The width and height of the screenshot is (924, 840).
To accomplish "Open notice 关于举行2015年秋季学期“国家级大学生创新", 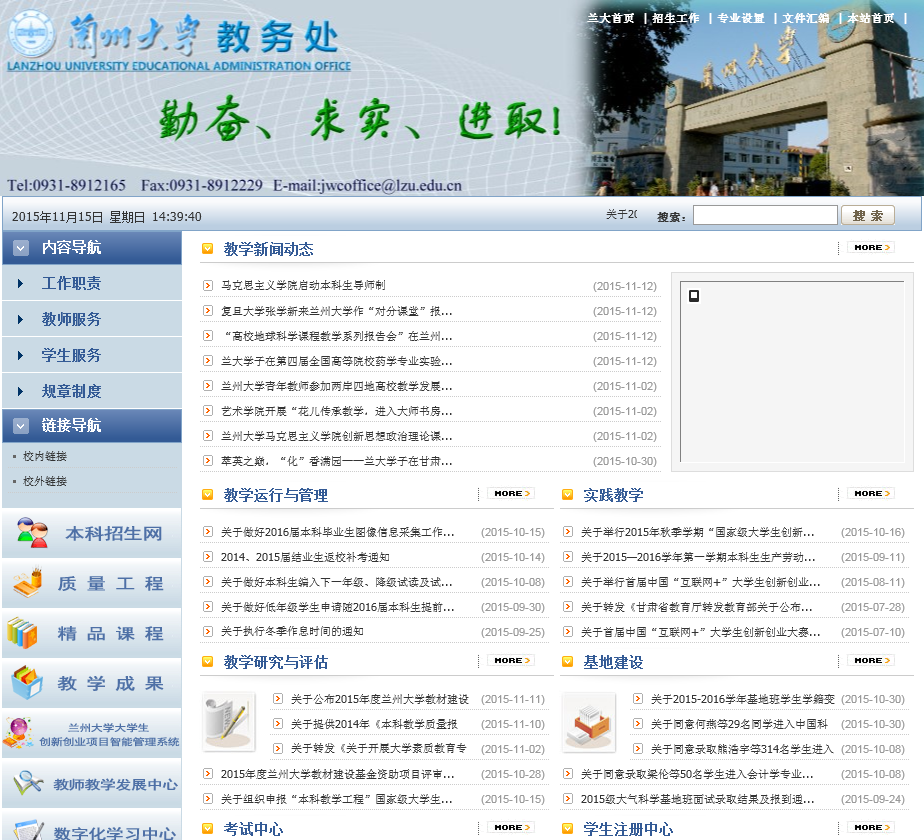I will click(698, 532).
